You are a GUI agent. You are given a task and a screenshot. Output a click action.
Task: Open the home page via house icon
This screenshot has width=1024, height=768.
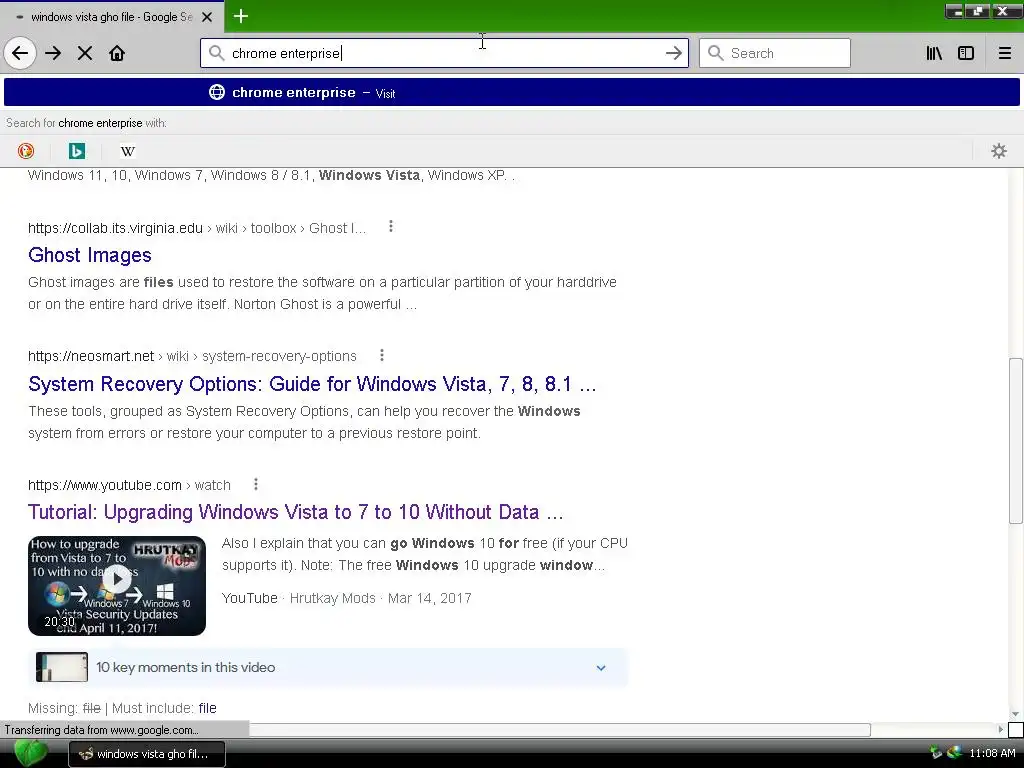pyautogui.click(x=117, y=54)
